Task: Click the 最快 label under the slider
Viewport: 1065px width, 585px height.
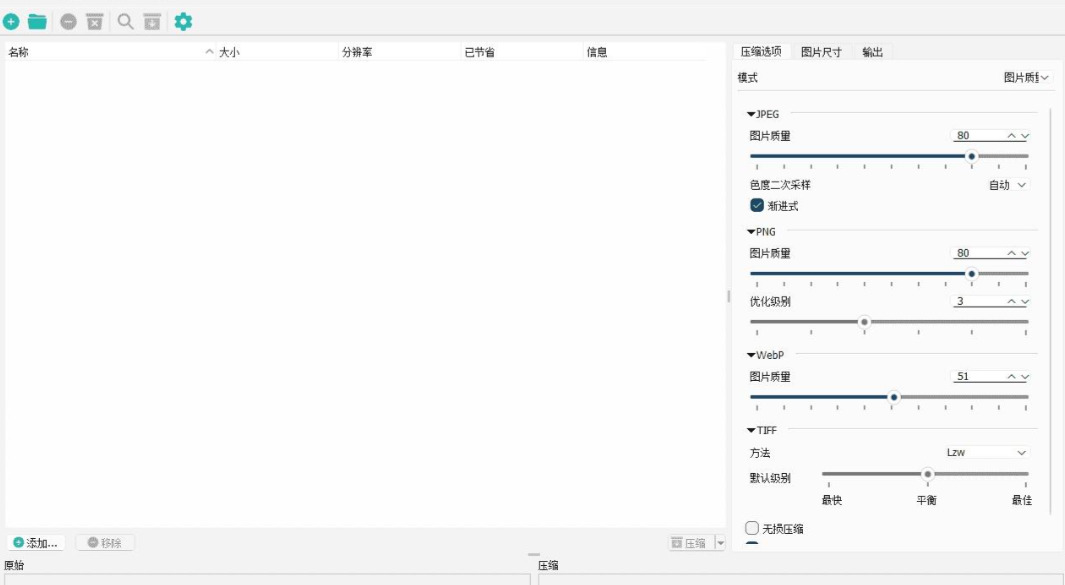Action: tap(831, 500)
